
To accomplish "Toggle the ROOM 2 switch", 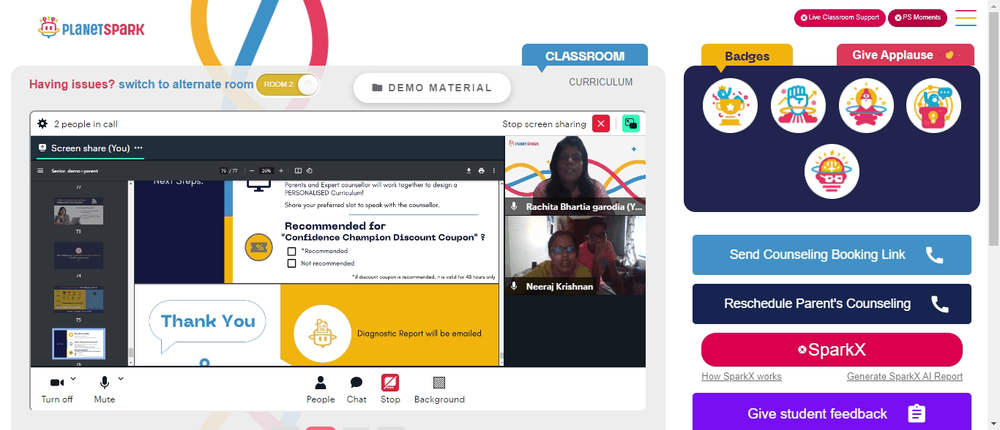I will pyautogui.click(x=287, y=84).
